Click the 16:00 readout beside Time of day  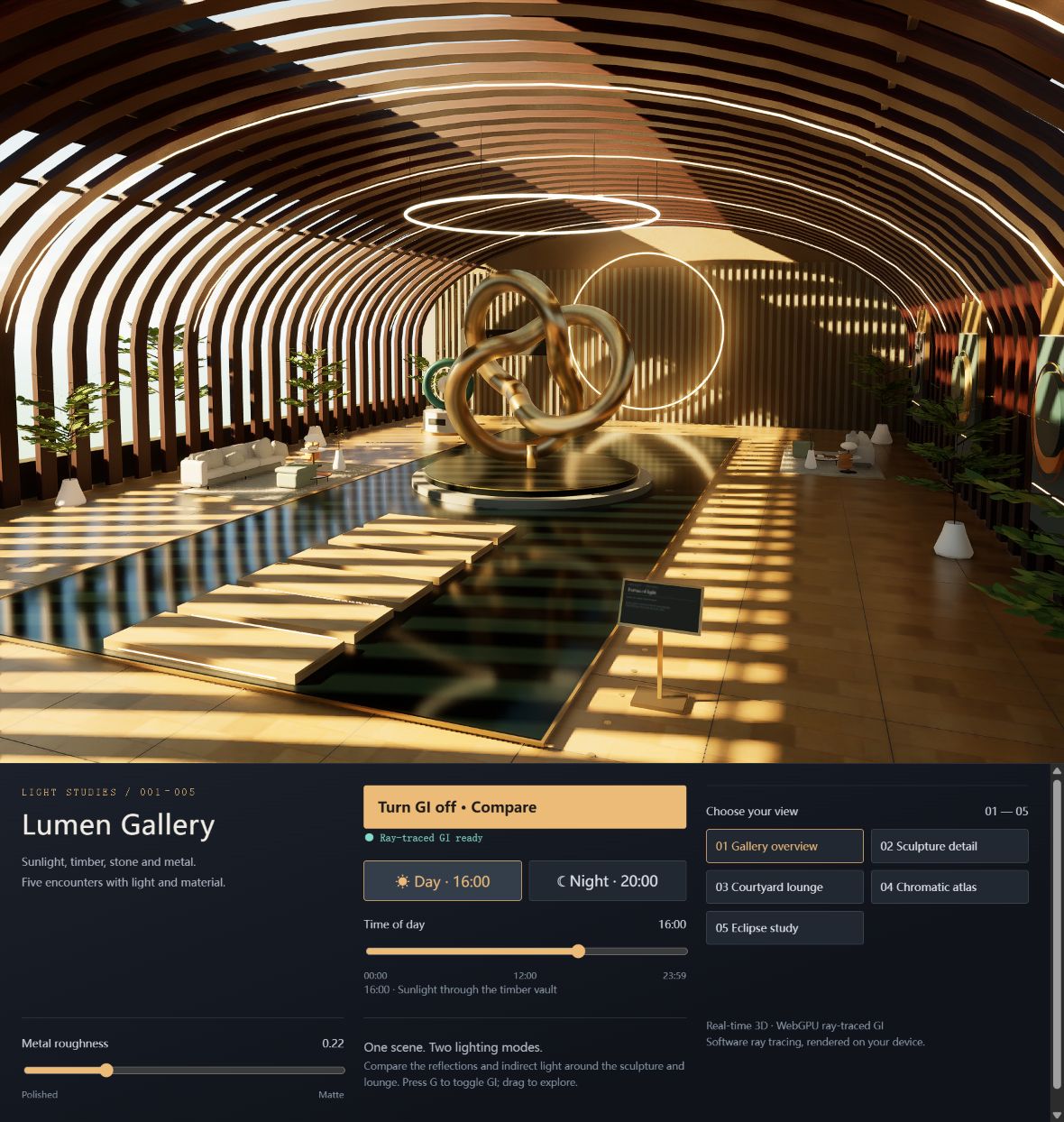click(x=672, y=924)
